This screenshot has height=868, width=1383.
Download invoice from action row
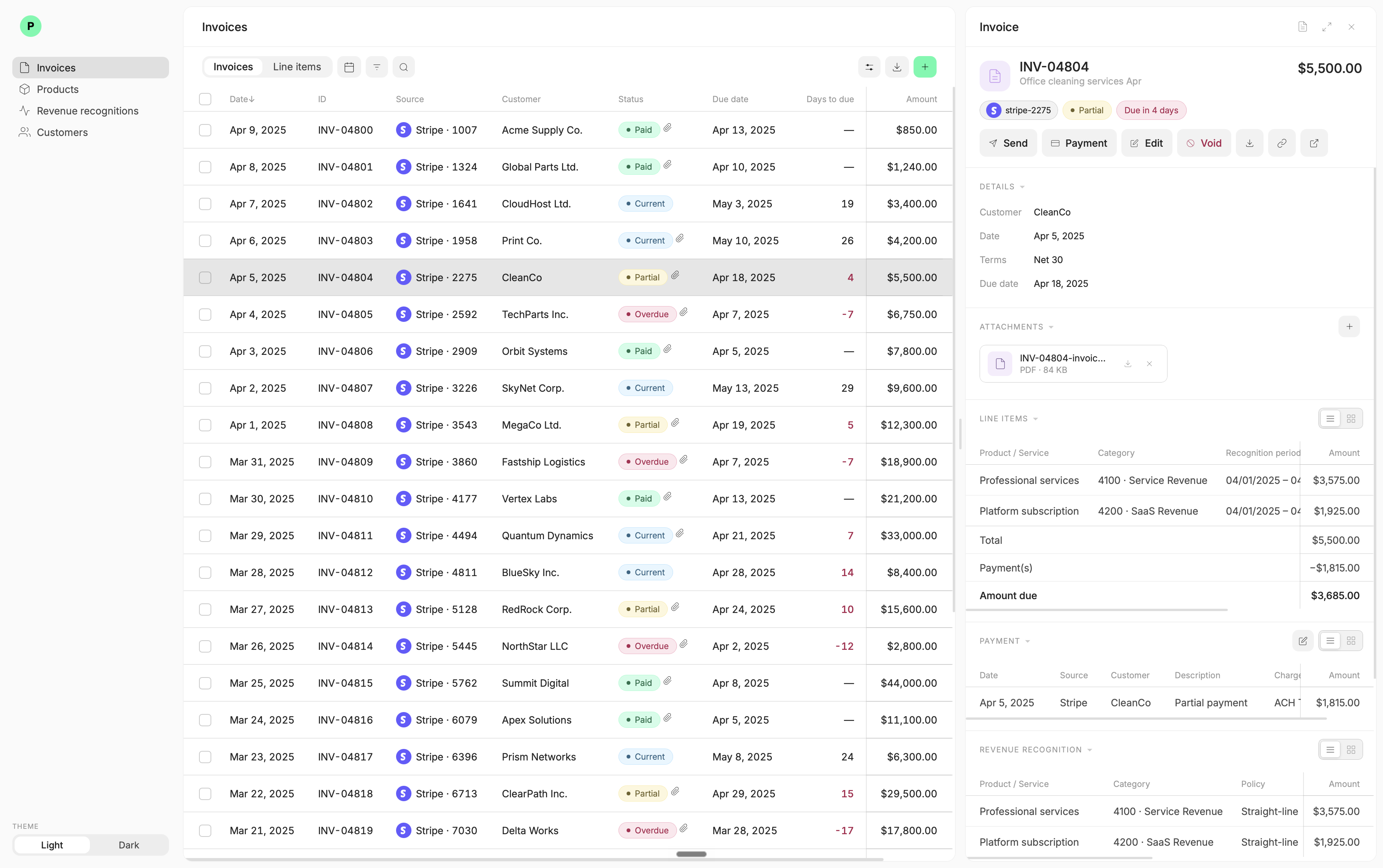(1249, 143)
